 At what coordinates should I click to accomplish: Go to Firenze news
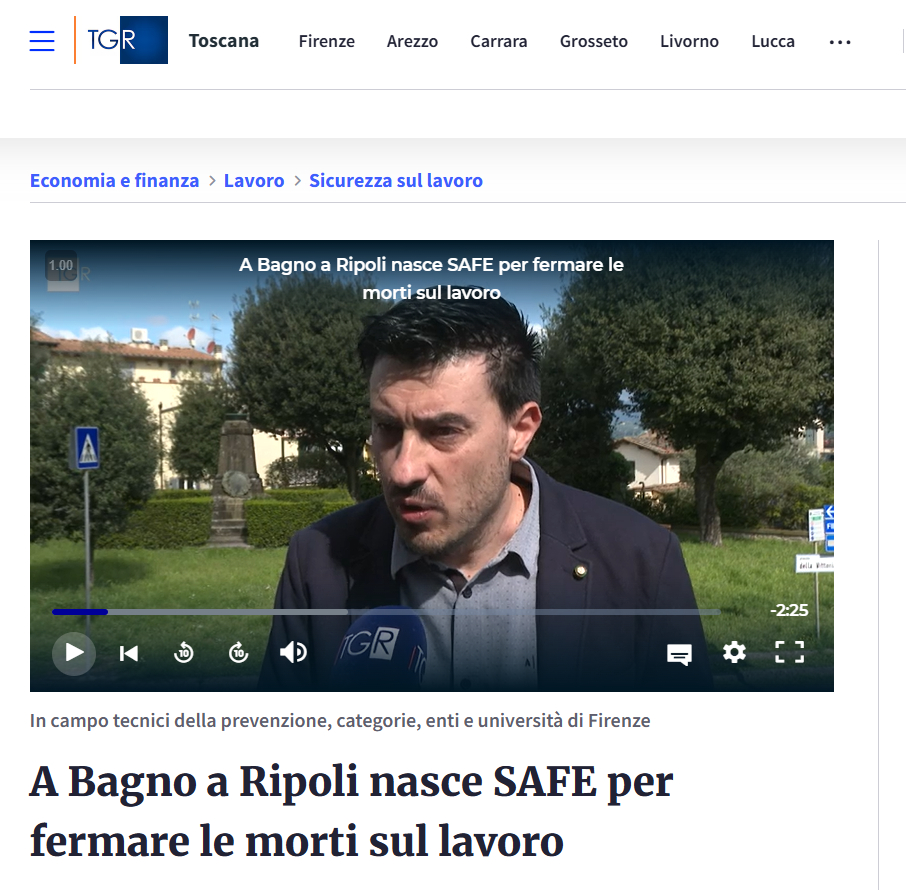[x=326, y=42]
